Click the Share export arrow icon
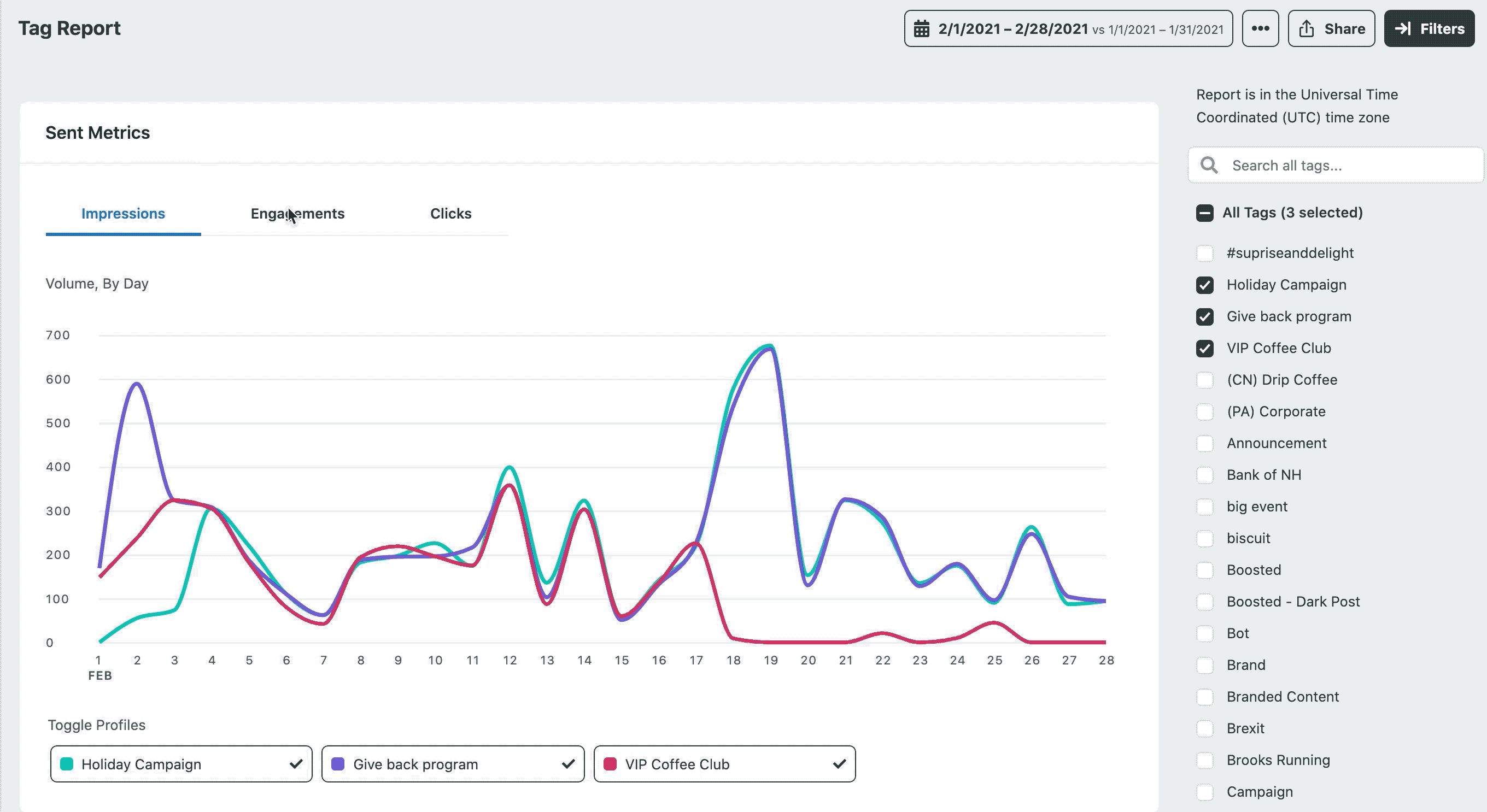The height and width of the screenshot is (812, 1487). [1305, 28]
